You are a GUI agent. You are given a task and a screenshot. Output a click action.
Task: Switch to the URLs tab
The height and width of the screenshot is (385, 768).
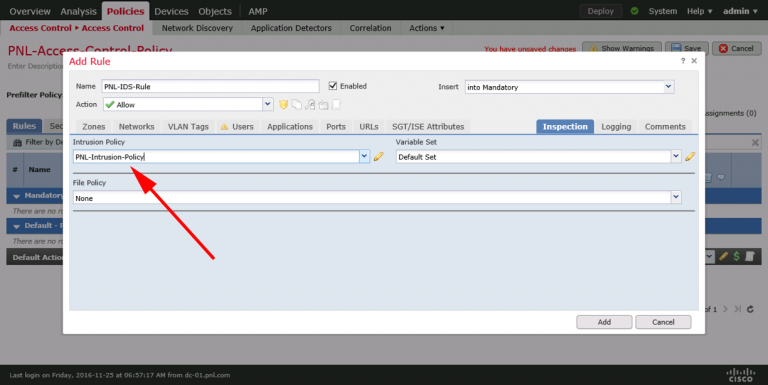point(369,126)
